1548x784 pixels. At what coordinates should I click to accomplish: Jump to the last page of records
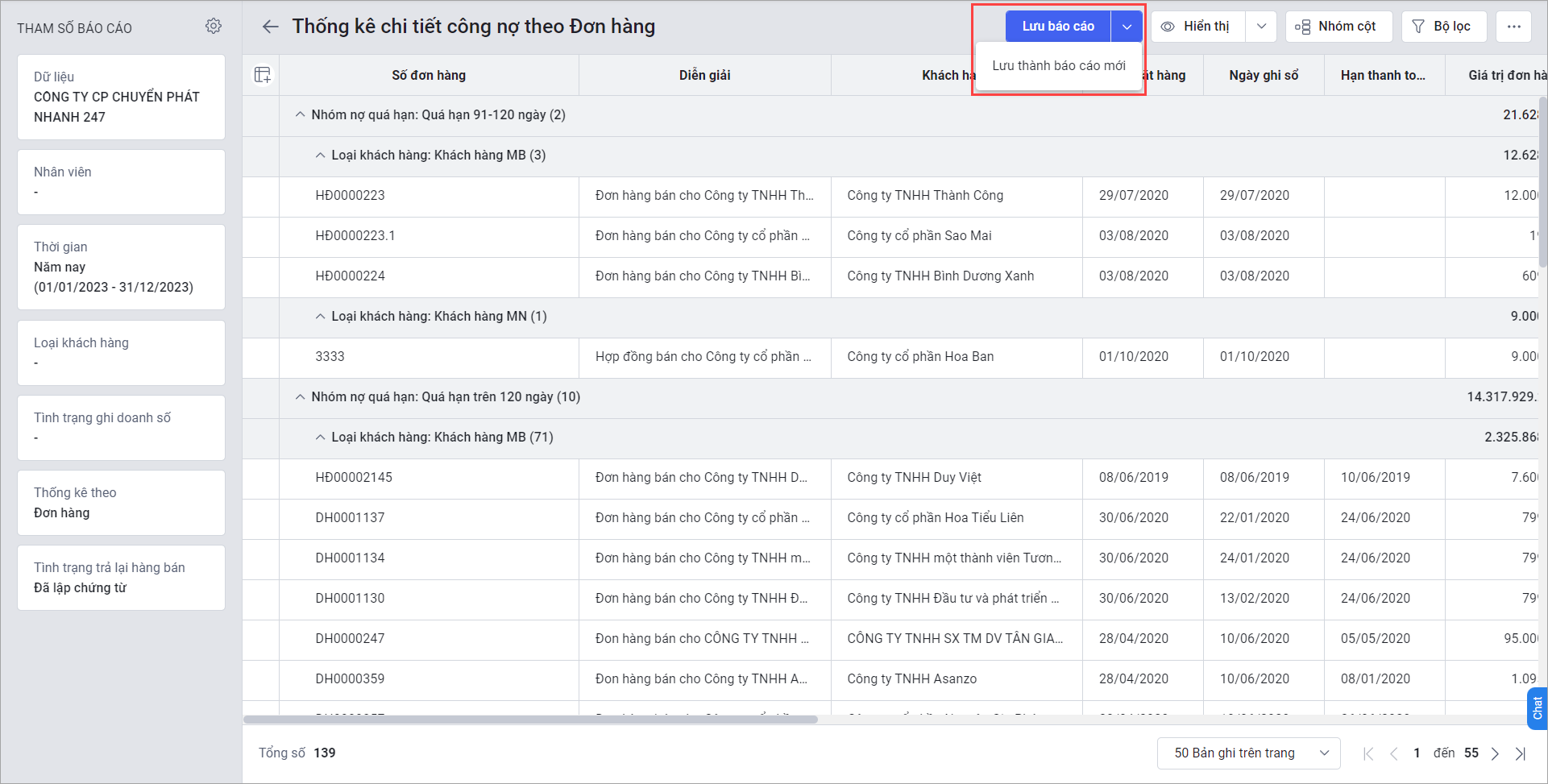1521,753
